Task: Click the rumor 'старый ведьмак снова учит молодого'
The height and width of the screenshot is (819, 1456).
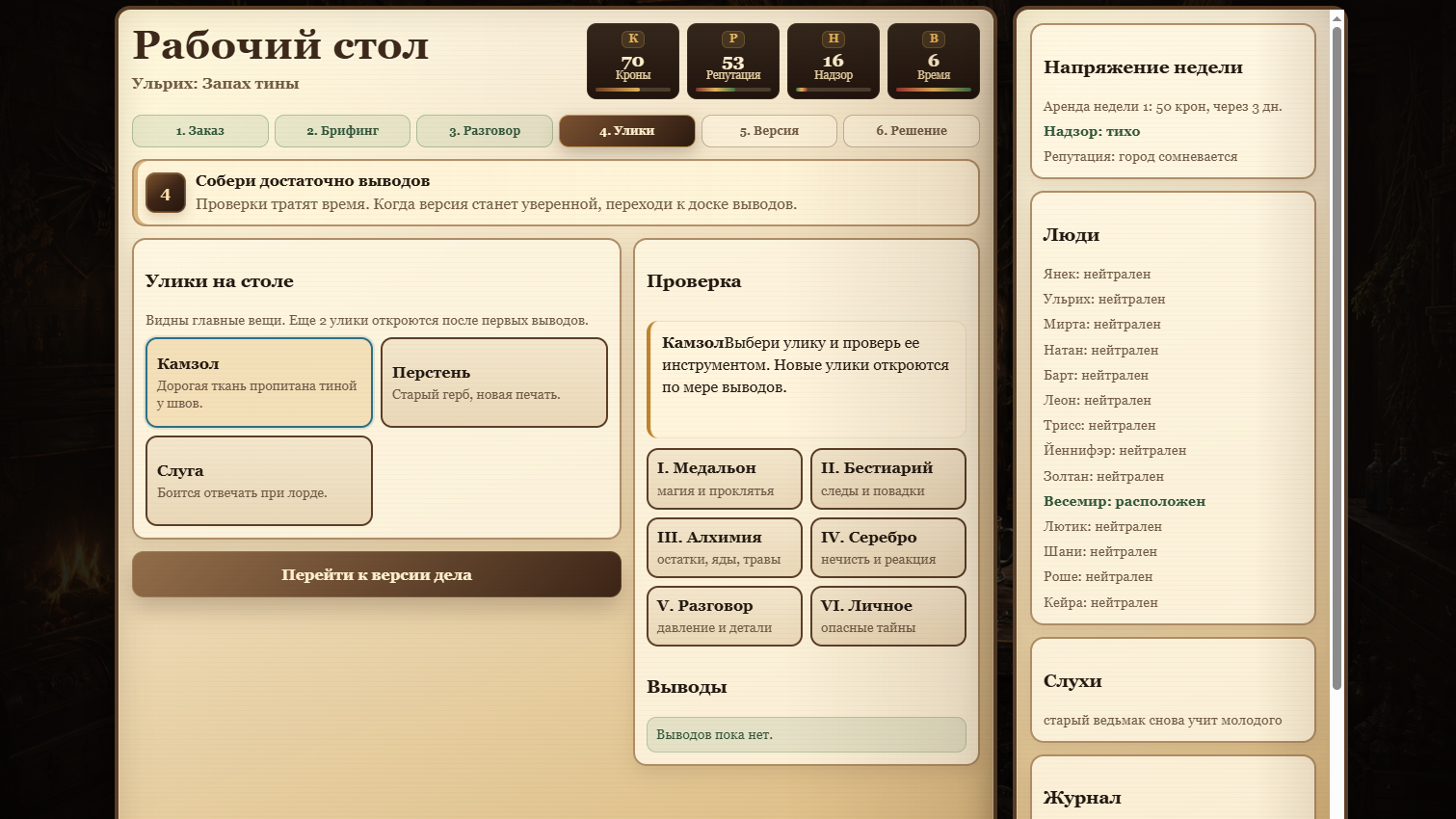Action: point(1163,720)
